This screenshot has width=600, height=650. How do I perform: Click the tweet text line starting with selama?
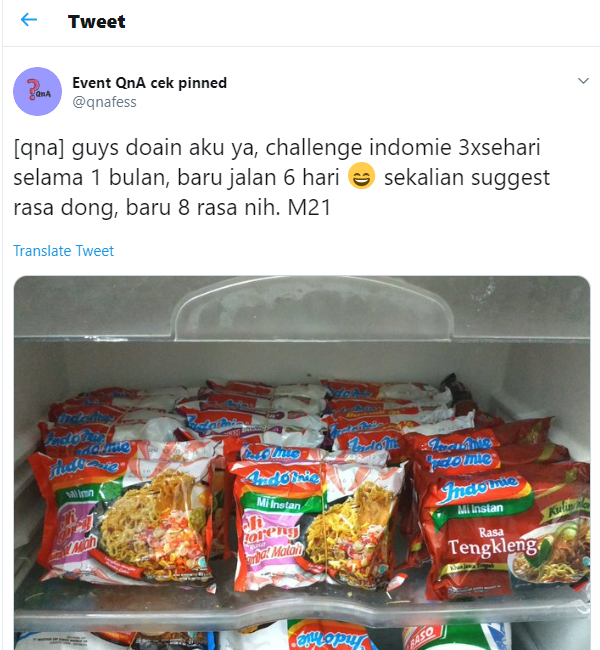282,177
